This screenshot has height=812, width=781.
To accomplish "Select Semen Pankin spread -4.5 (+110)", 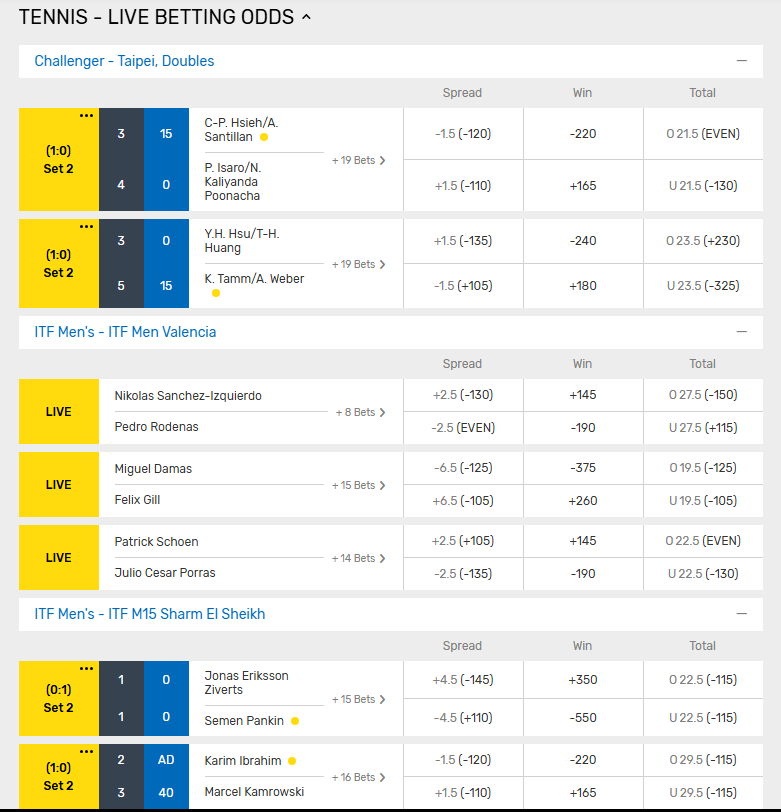I will [463, 718].
